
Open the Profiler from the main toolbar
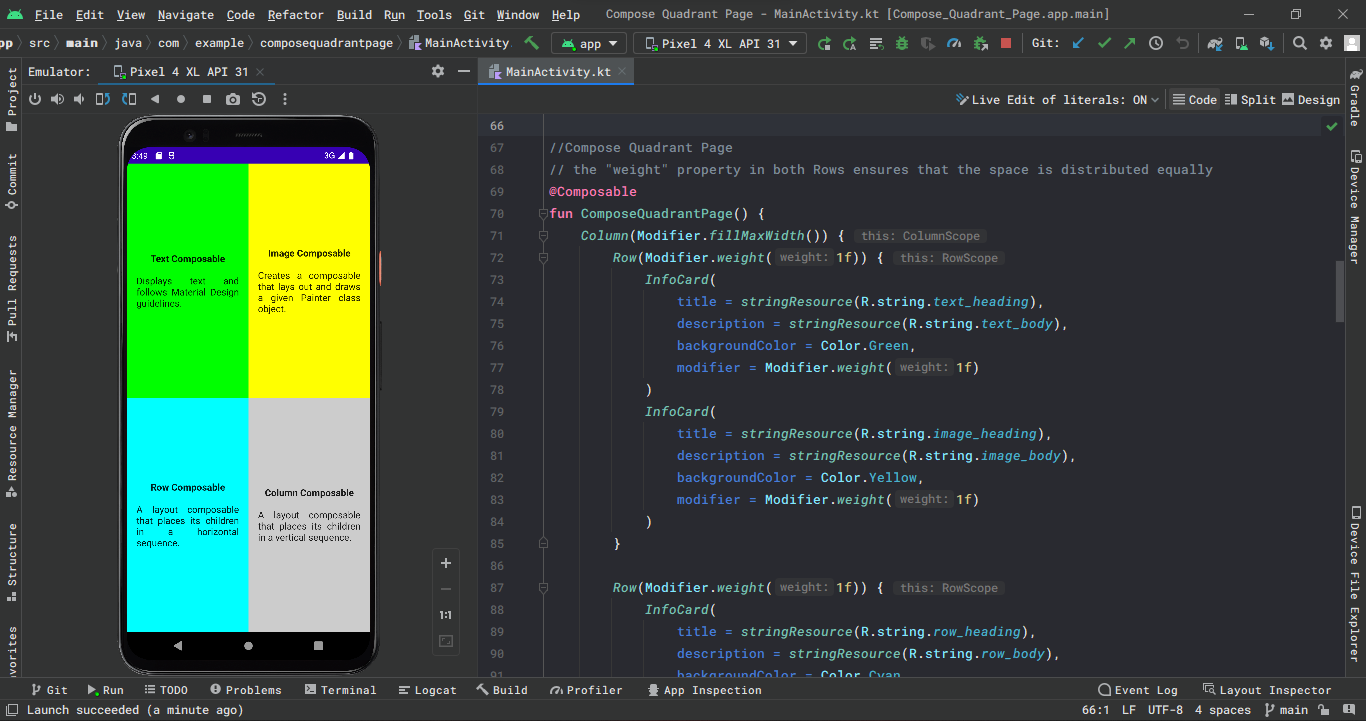pos(954,43)
